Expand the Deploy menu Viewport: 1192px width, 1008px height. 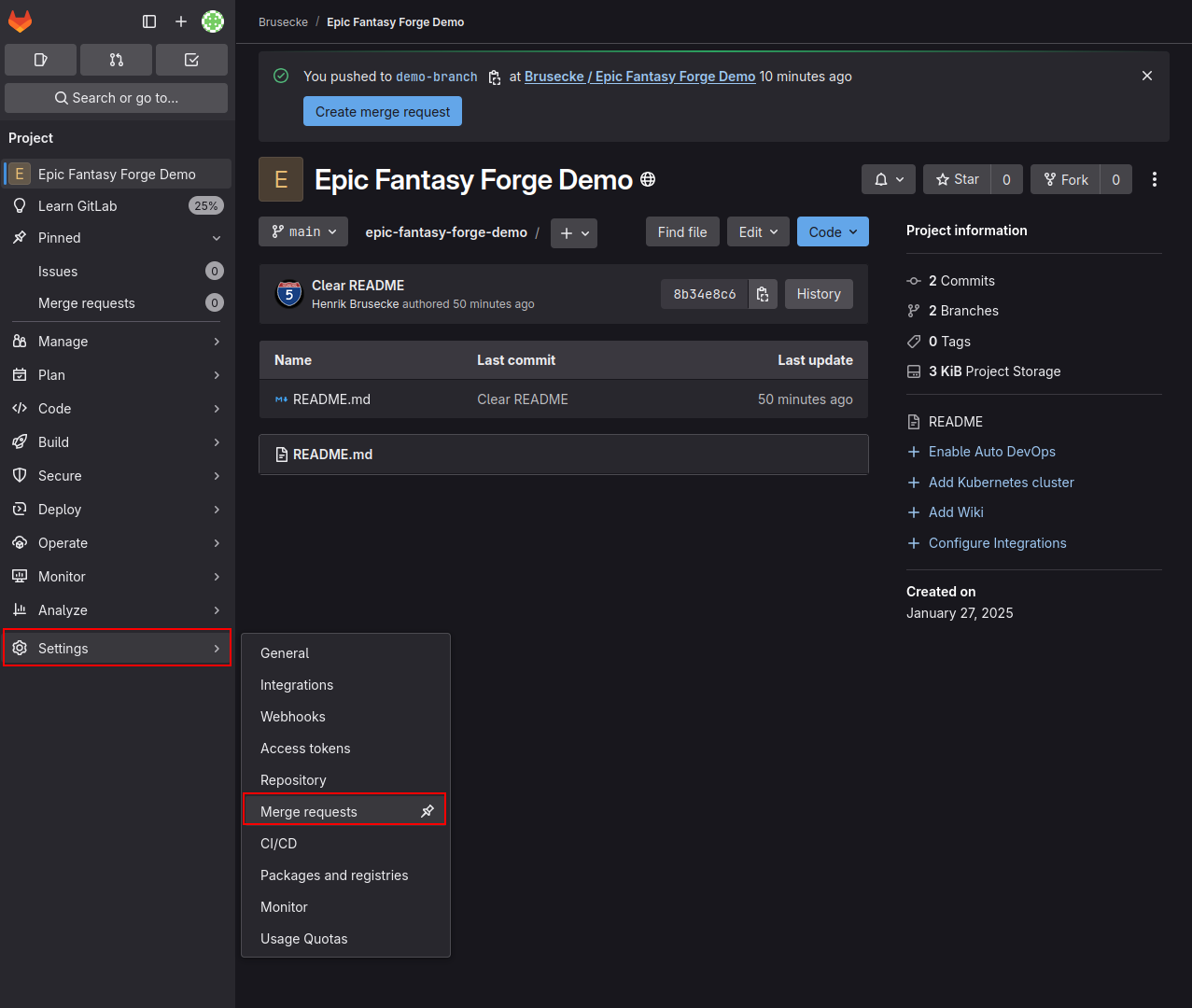tap(118, 510)
